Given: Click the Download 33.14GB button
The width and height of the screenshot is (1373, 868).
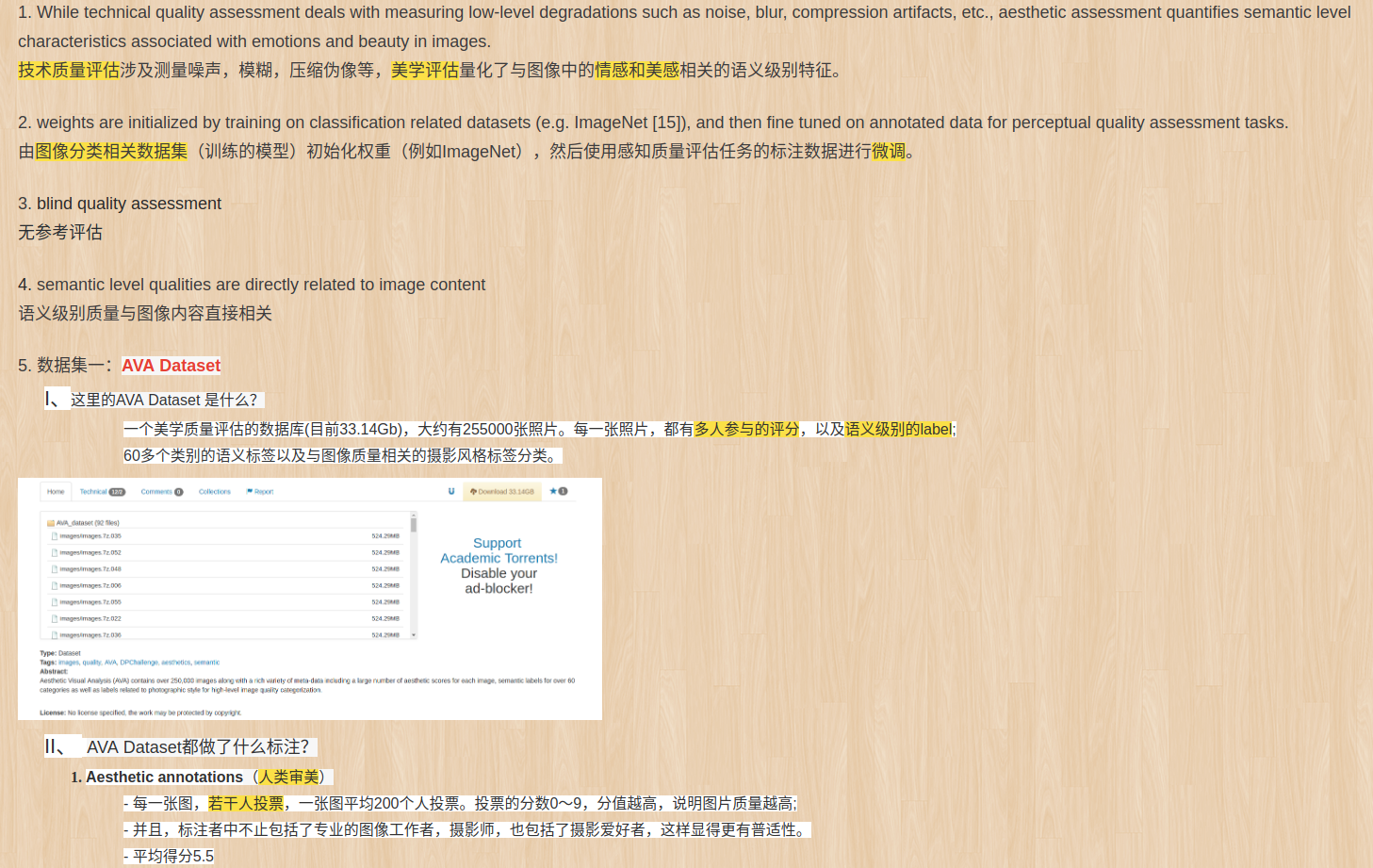Looking at the screenshot, I should 502,492.
